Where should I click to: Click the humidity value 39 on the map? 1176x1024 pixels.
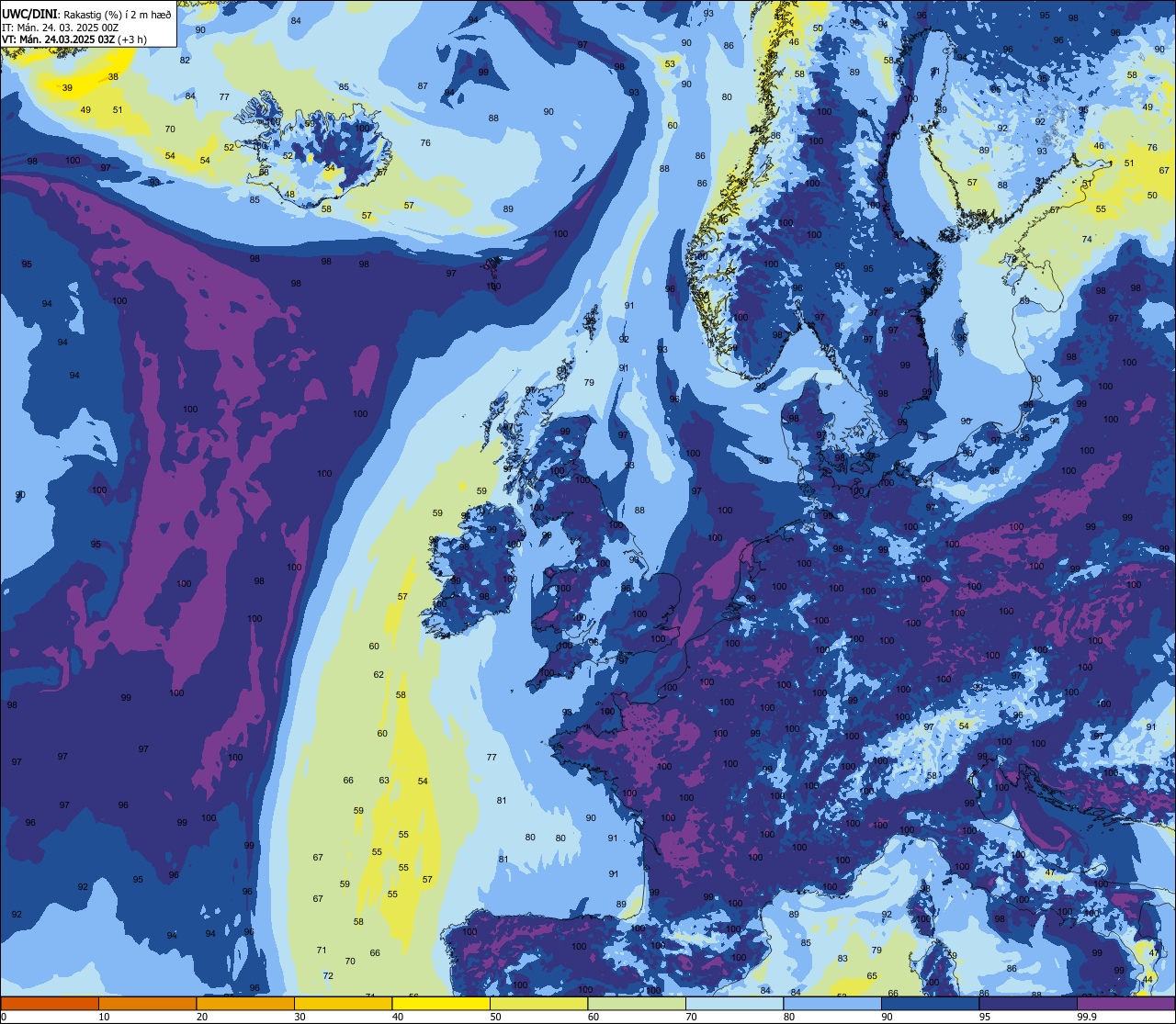(67, 88)
